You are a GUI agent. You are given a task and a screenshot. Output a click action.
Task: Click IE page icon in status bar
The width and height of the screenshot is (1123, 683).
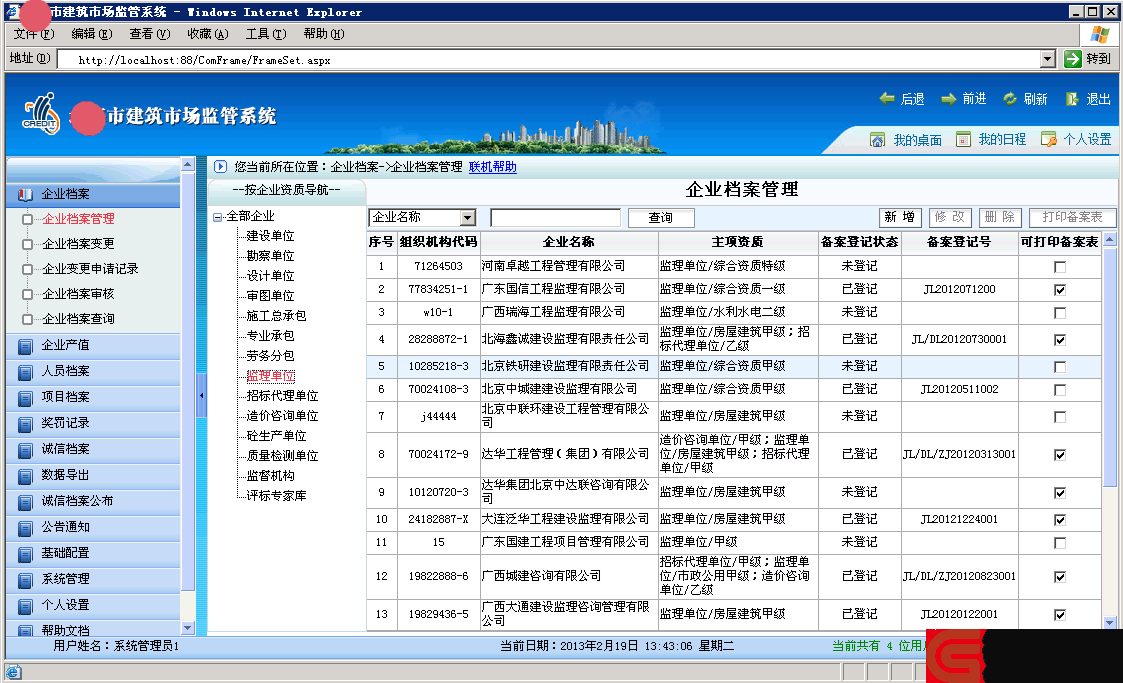(13, 672)
